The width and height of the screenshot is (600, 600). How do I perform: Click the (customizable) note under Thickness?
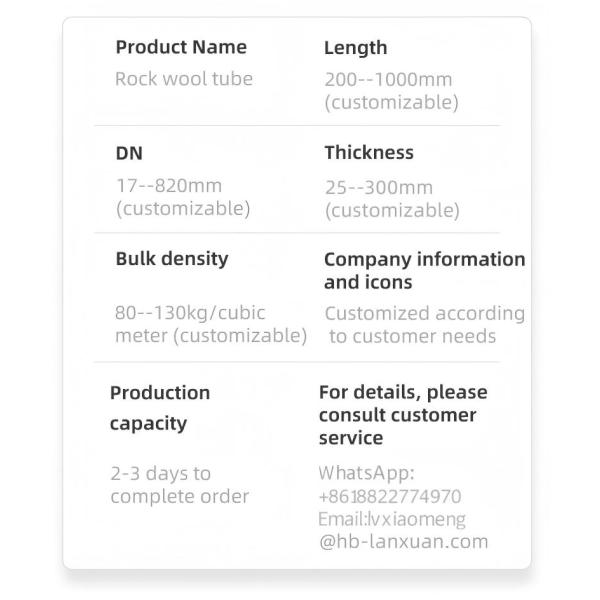click(x=392, y=210)
